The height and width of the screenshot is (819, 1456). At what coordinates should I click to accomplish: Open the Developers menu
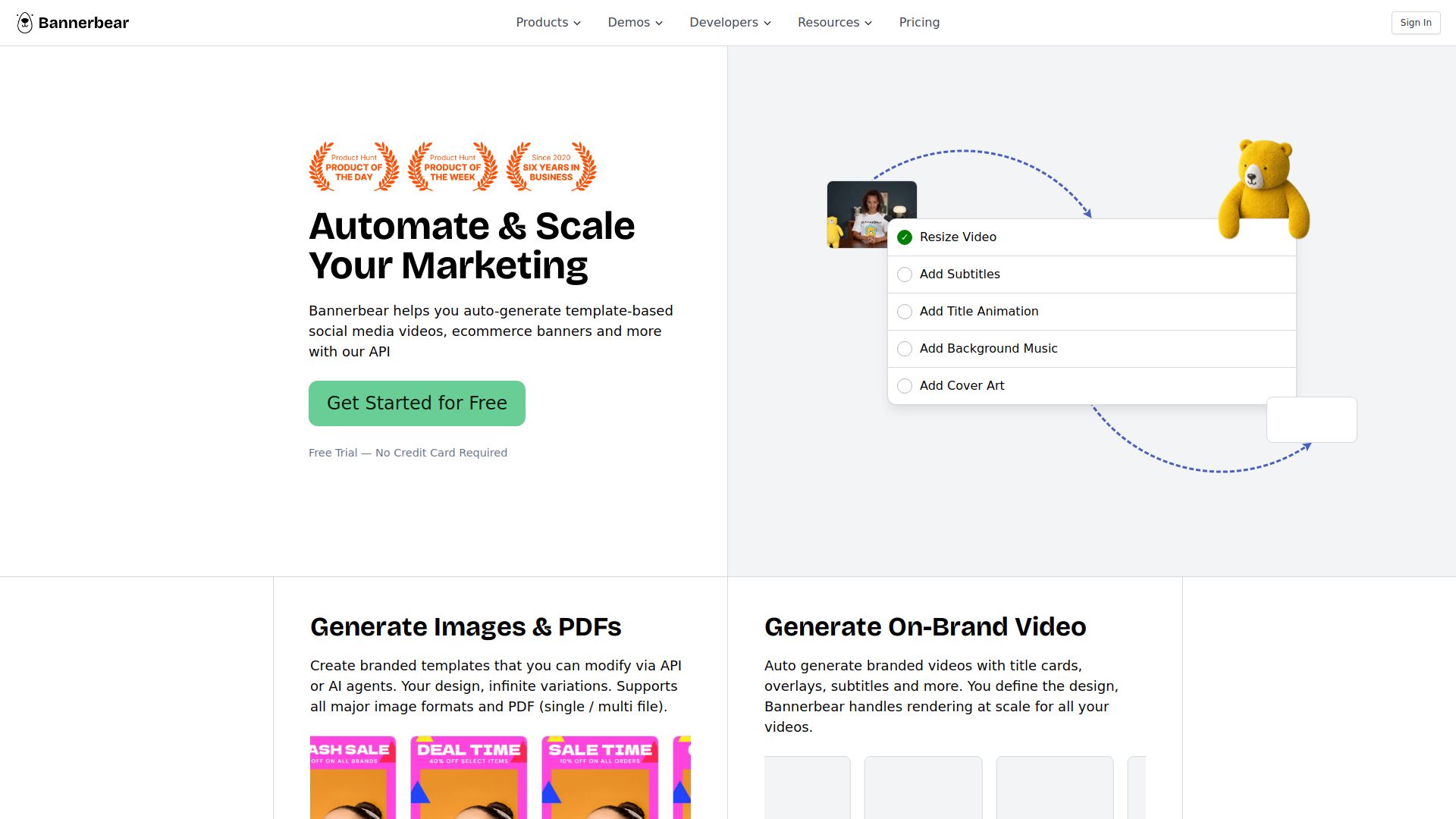click(x=730, y=23)
